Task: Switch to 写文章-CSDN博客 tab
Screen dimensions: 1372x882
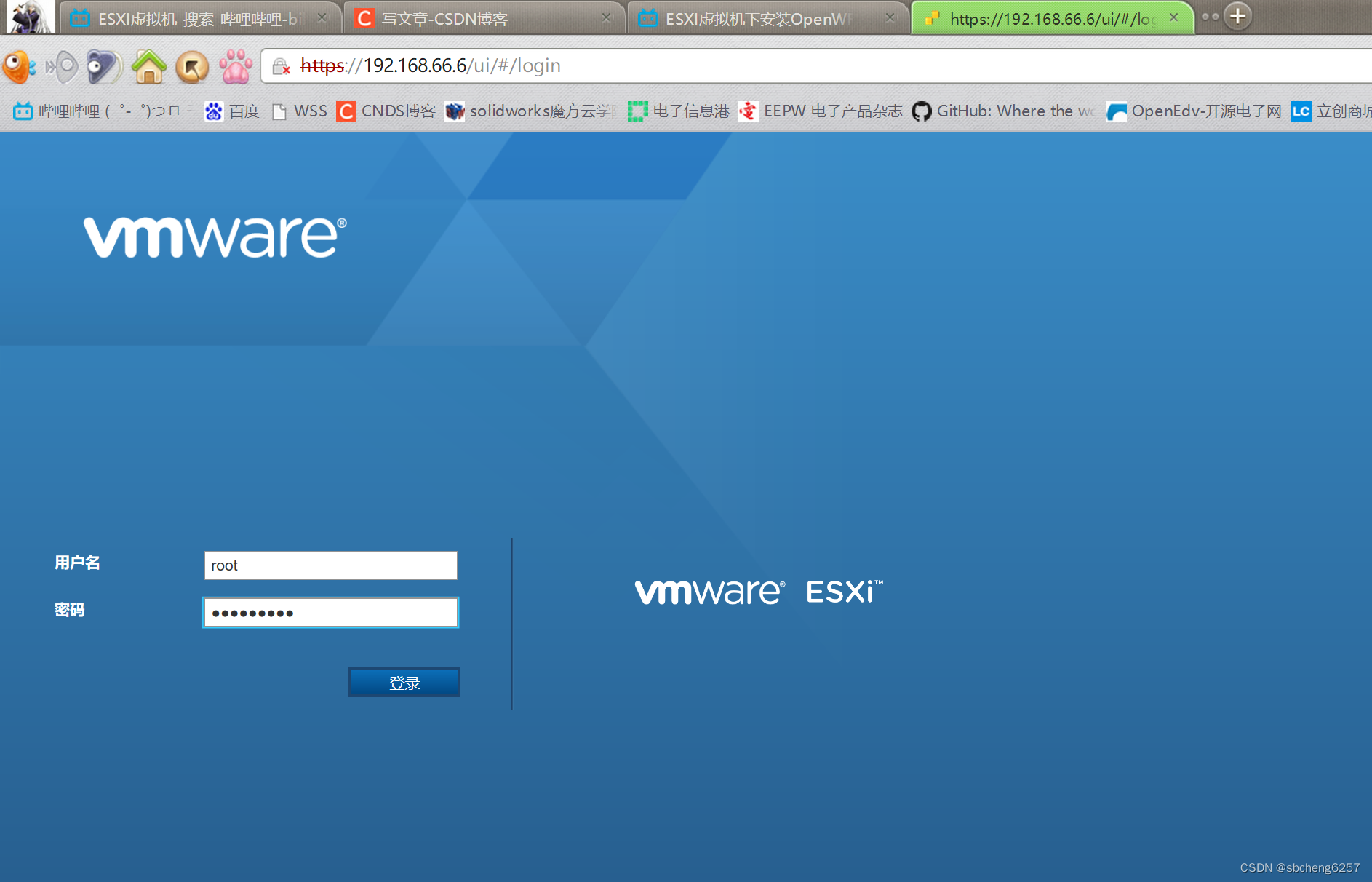Action: [484, 18]
